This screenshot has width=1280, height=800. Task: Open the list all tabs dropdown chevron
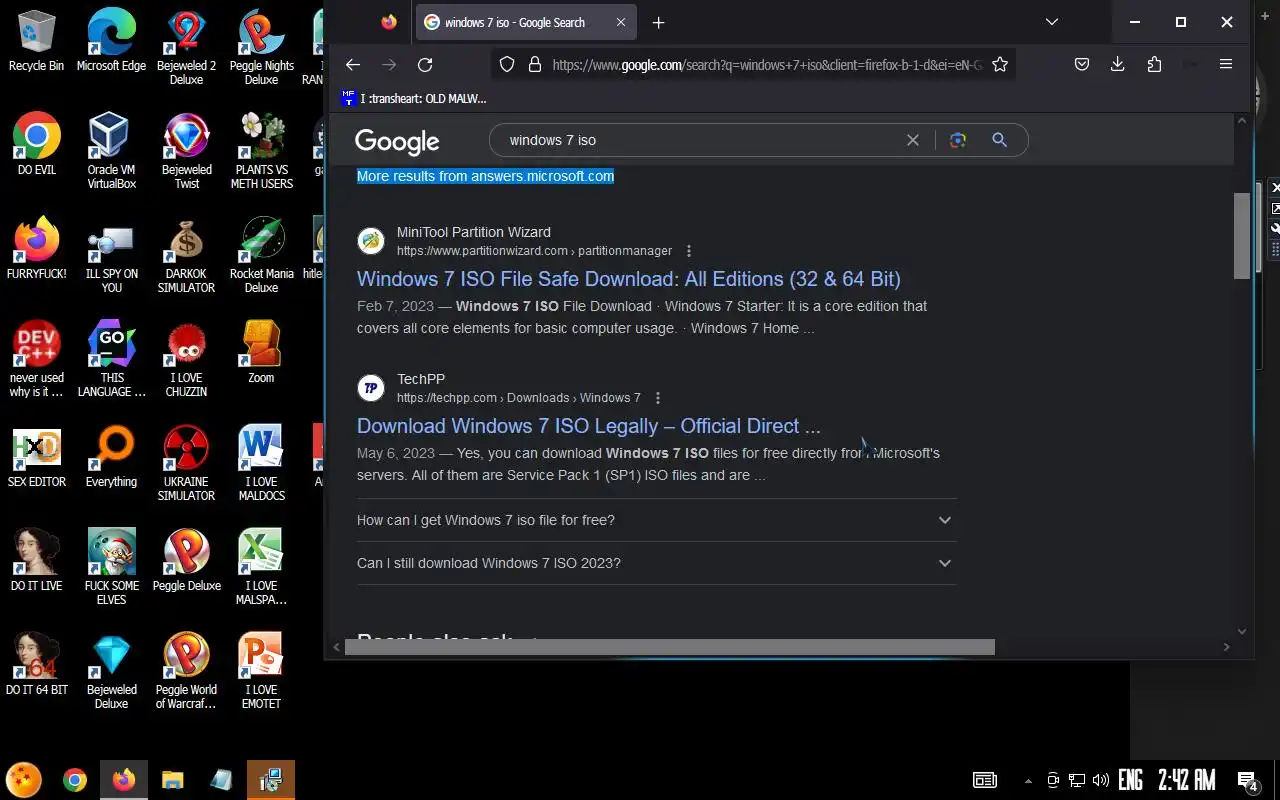(x=1051, y=22)
